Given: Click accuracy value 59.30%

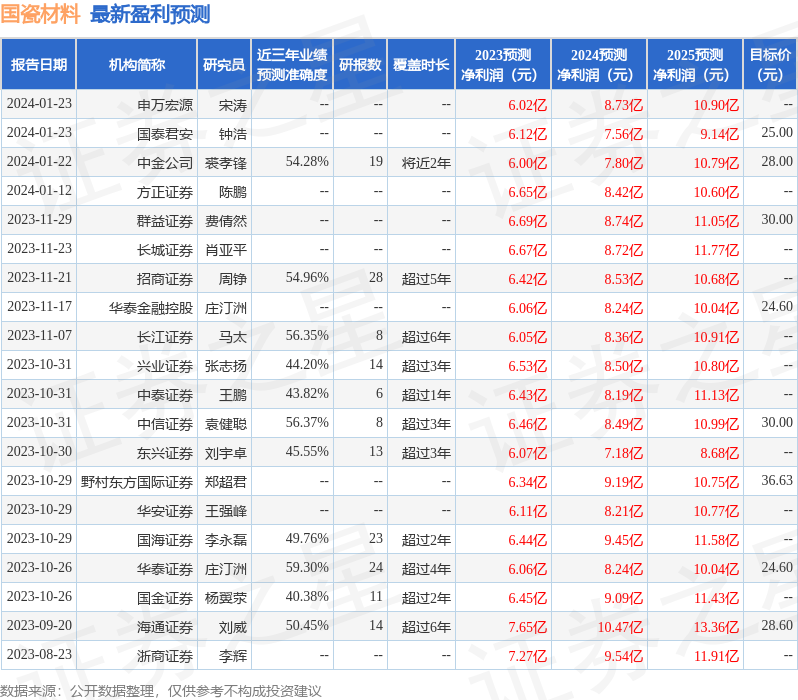Looking at the screenshot, I should coord(307,568).
